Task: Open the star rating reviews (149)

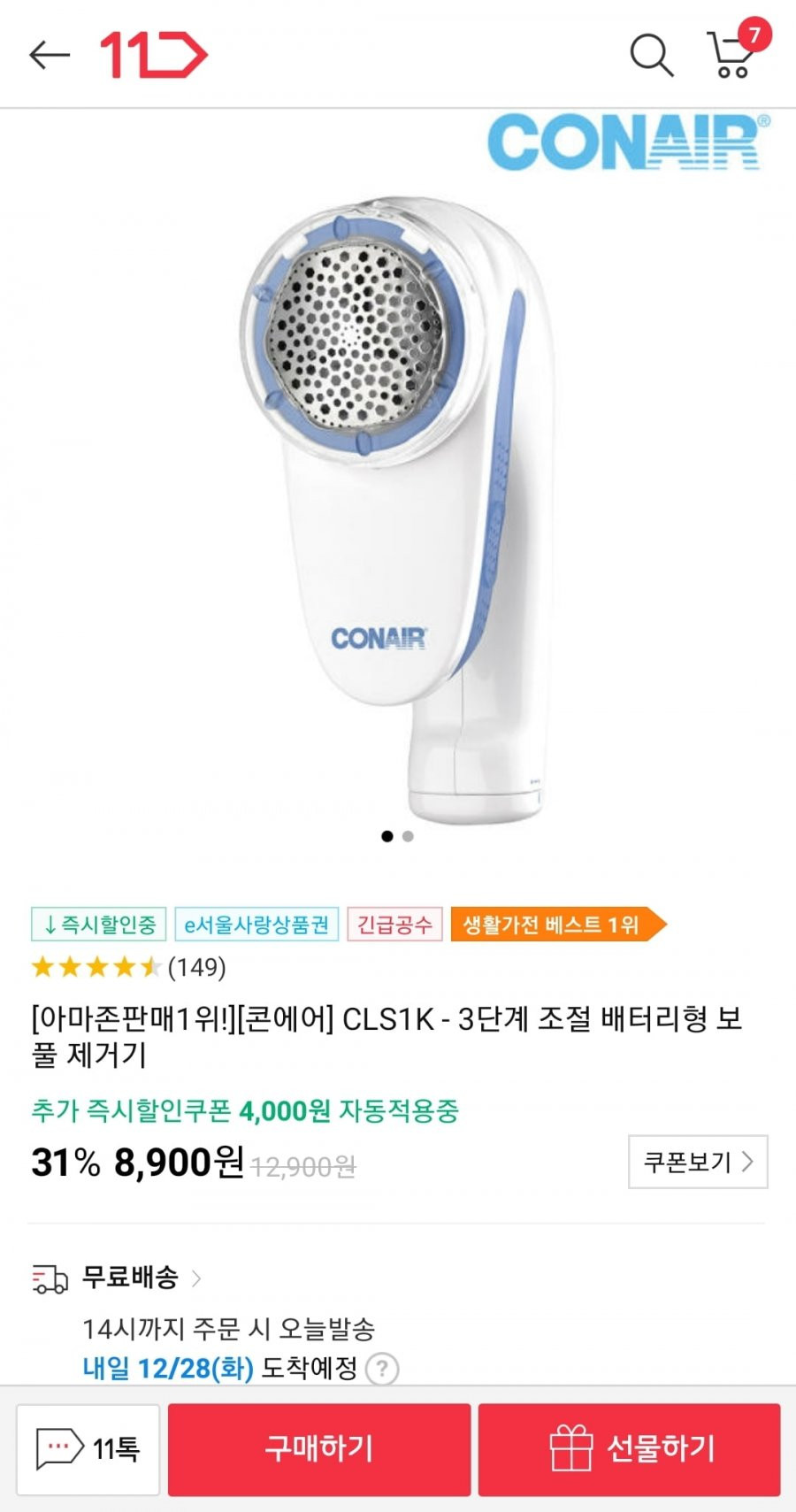Action: 128,967
